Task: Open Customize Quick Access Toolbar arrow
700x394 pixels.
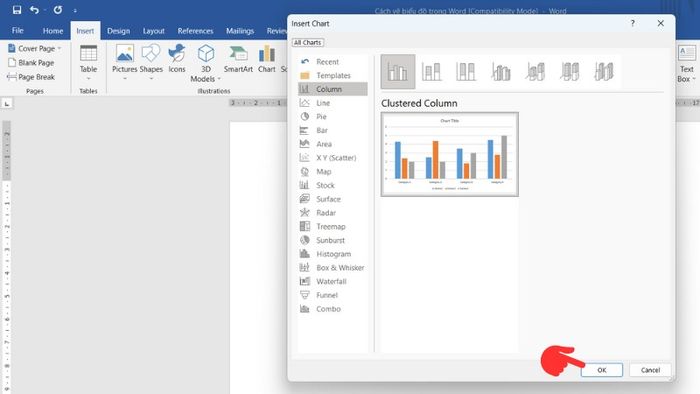Action: [x=75, y=10]
